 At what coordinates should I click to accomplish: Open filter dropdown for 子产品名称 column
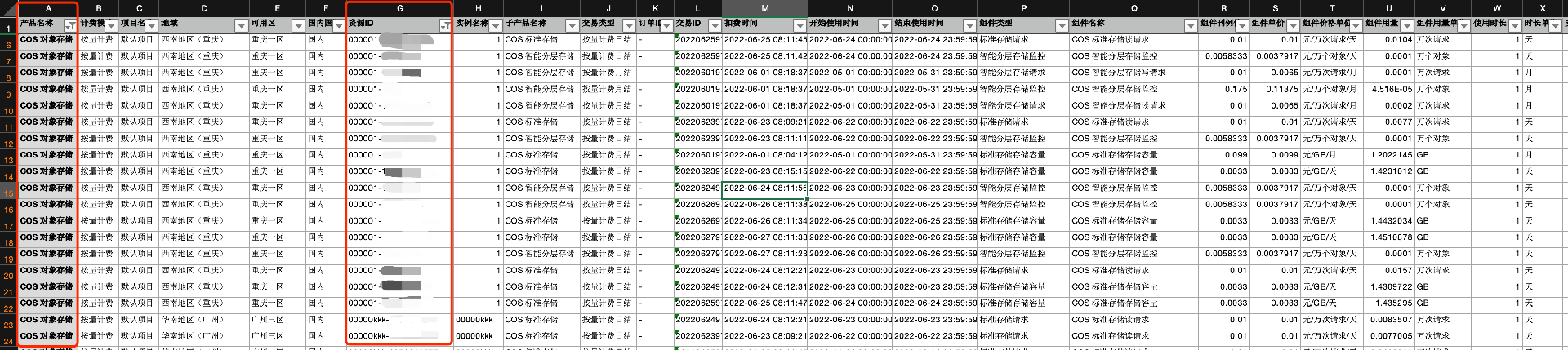[572, 26]
